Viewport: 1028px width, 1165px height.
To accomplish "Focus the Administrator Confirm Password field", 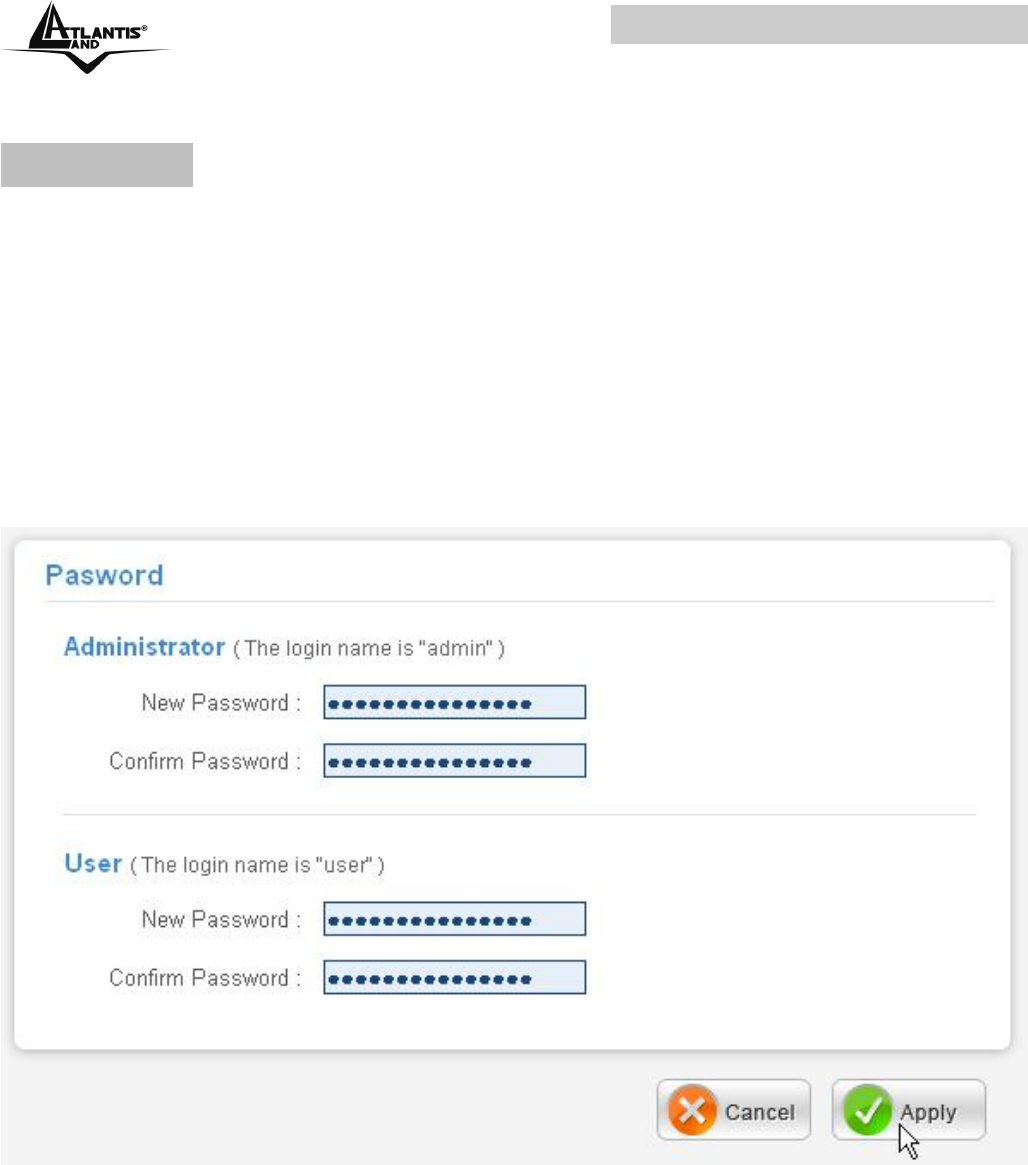I will 454,761.
